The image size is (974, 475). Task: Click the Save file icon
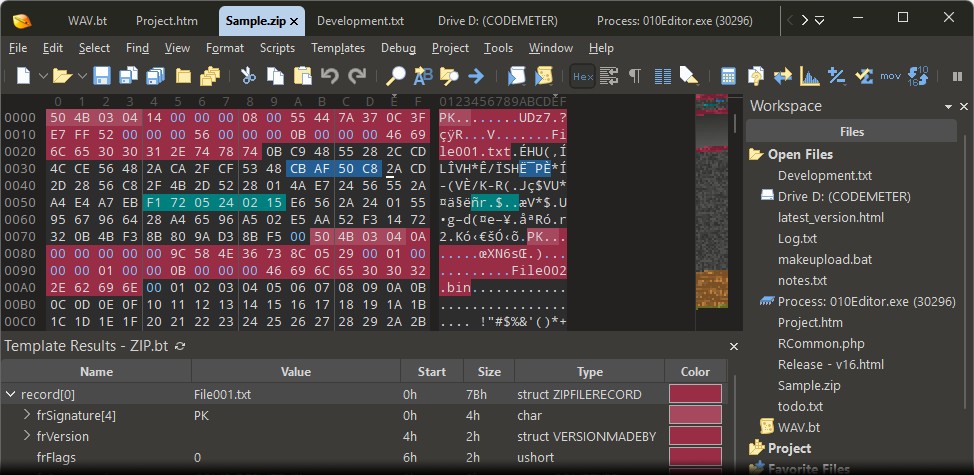coord(102,76)
